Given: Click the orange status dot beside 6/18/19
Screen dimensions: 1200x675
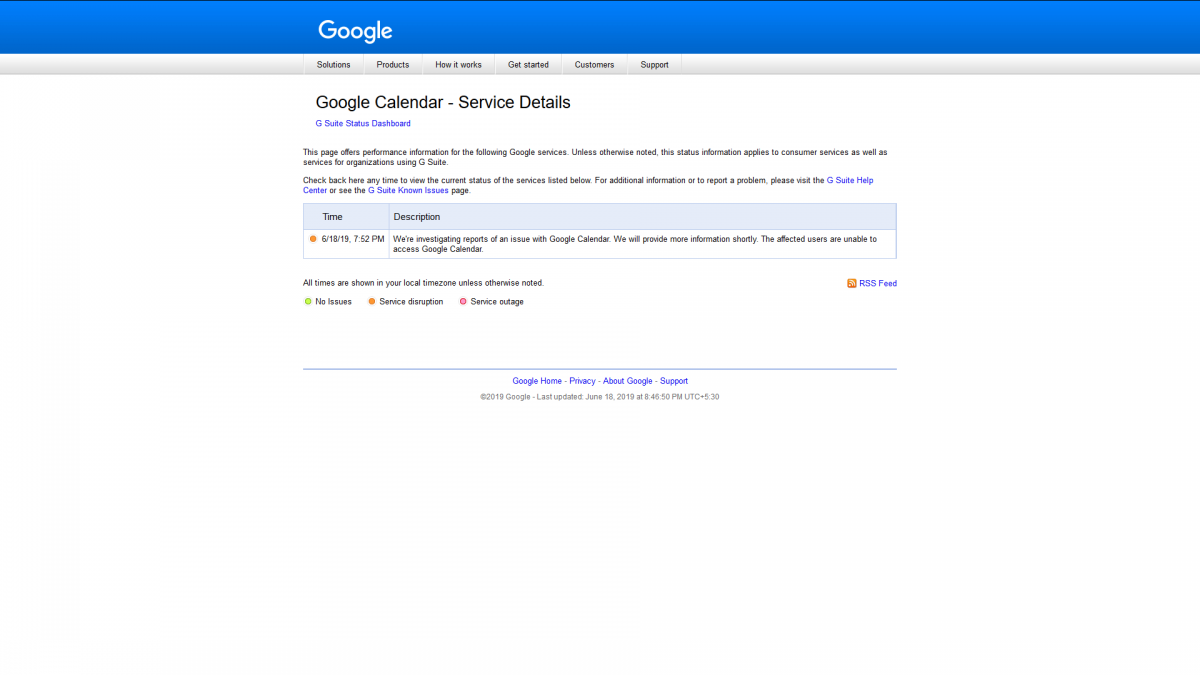Looking at the screenshot, I should [x=313, y=239].
